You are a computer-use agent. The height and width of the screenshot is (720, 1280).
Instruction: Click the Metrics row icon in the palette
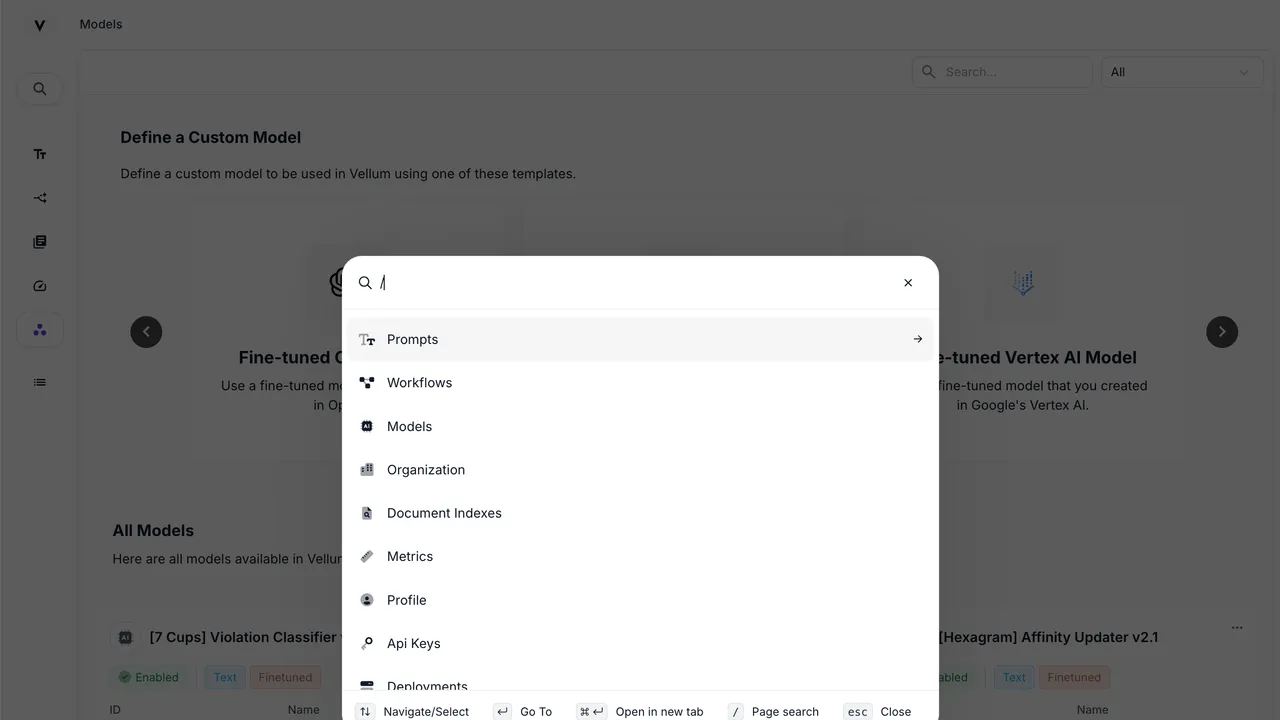point(367,557)
